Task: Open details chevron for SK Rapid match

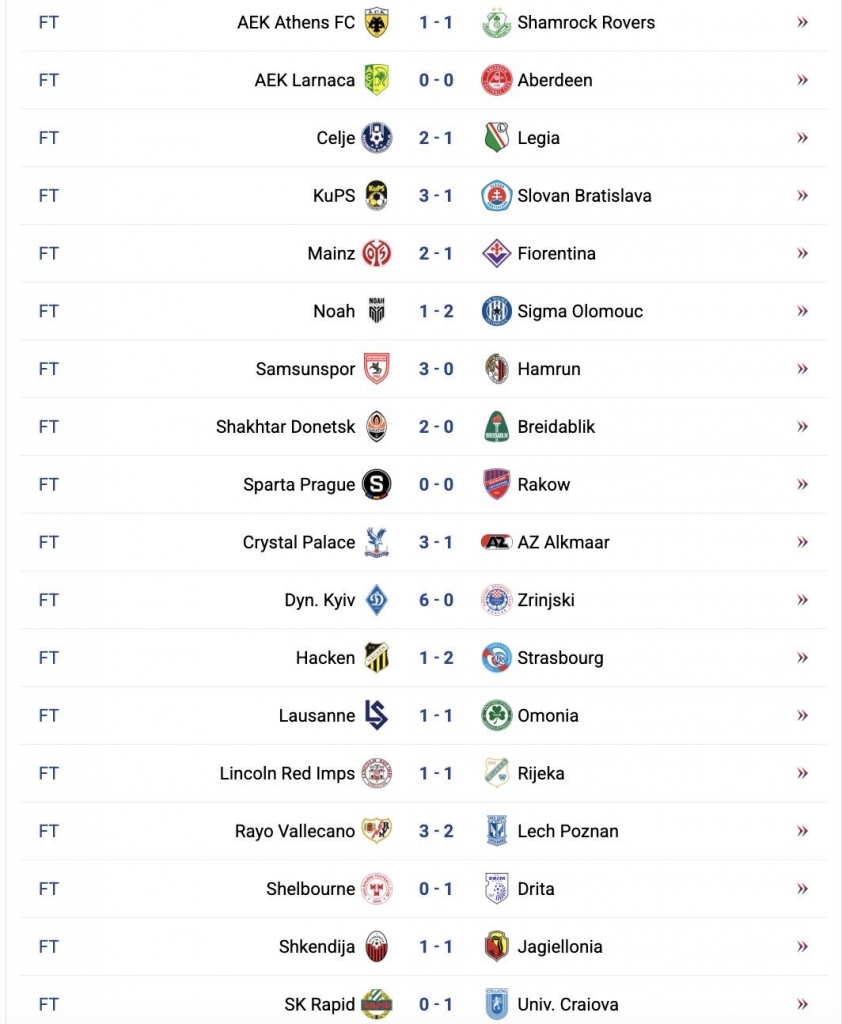Action: [x=800, y=1003]
